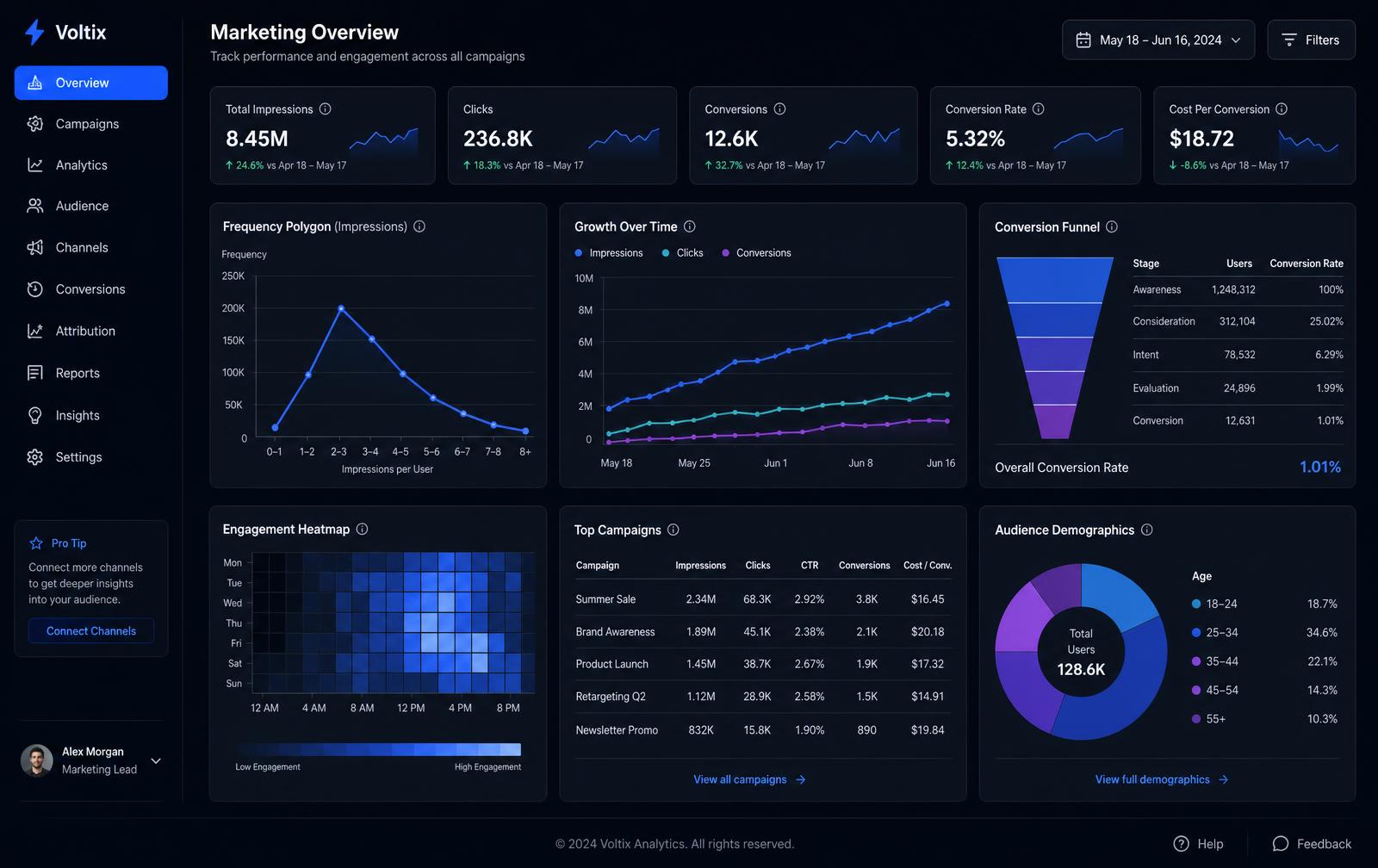Click the Summer Sale campaign row name

[x=605, y=599]
